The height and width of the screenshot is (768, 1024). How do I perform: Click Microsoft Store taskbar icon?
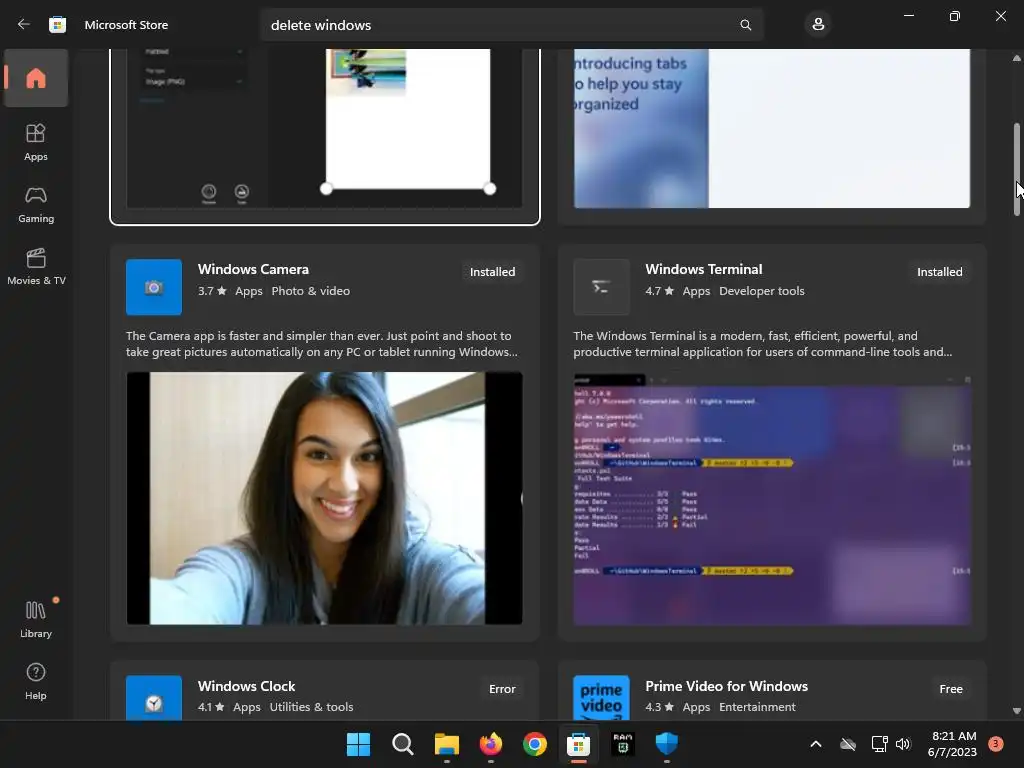(x=579, y=744)
